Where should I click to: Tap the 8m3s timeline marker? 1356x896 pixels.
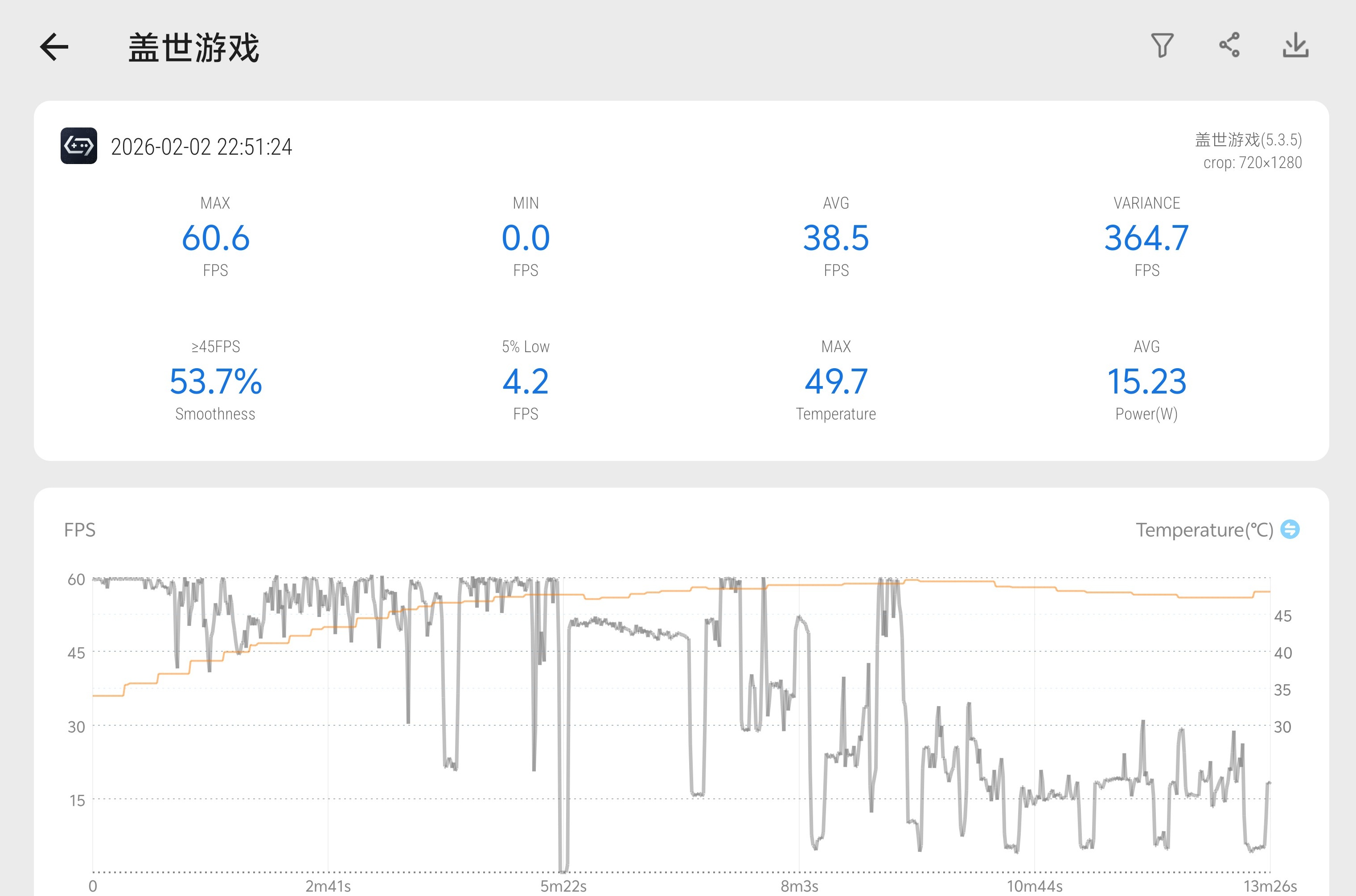(799, 886)
